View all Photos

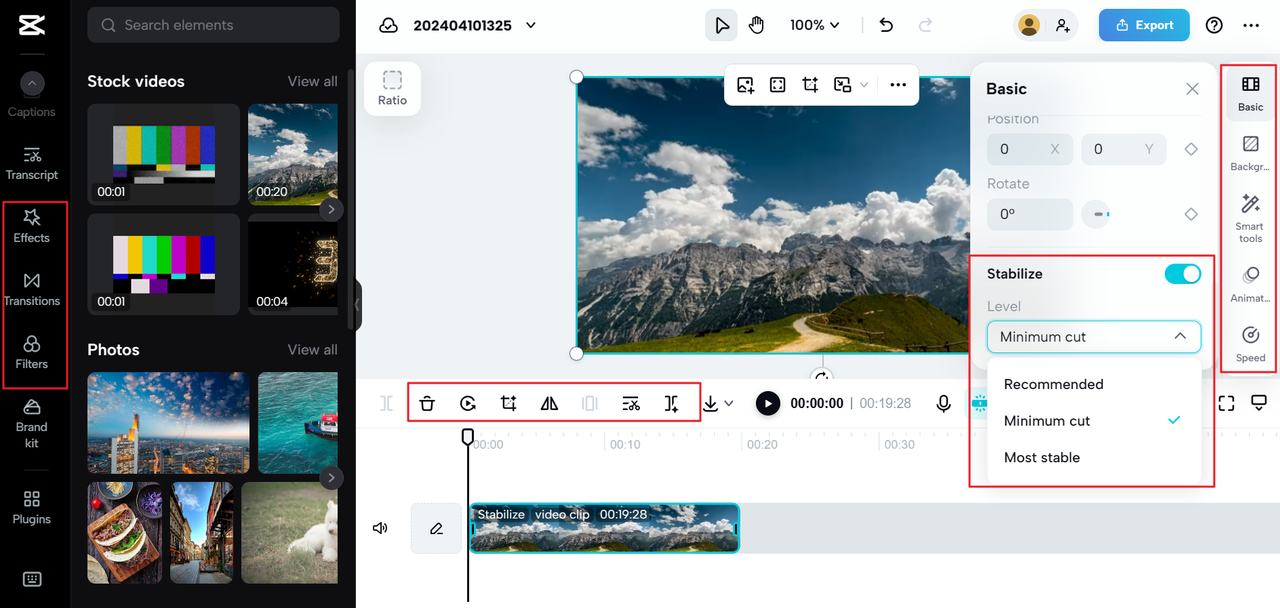312,349
